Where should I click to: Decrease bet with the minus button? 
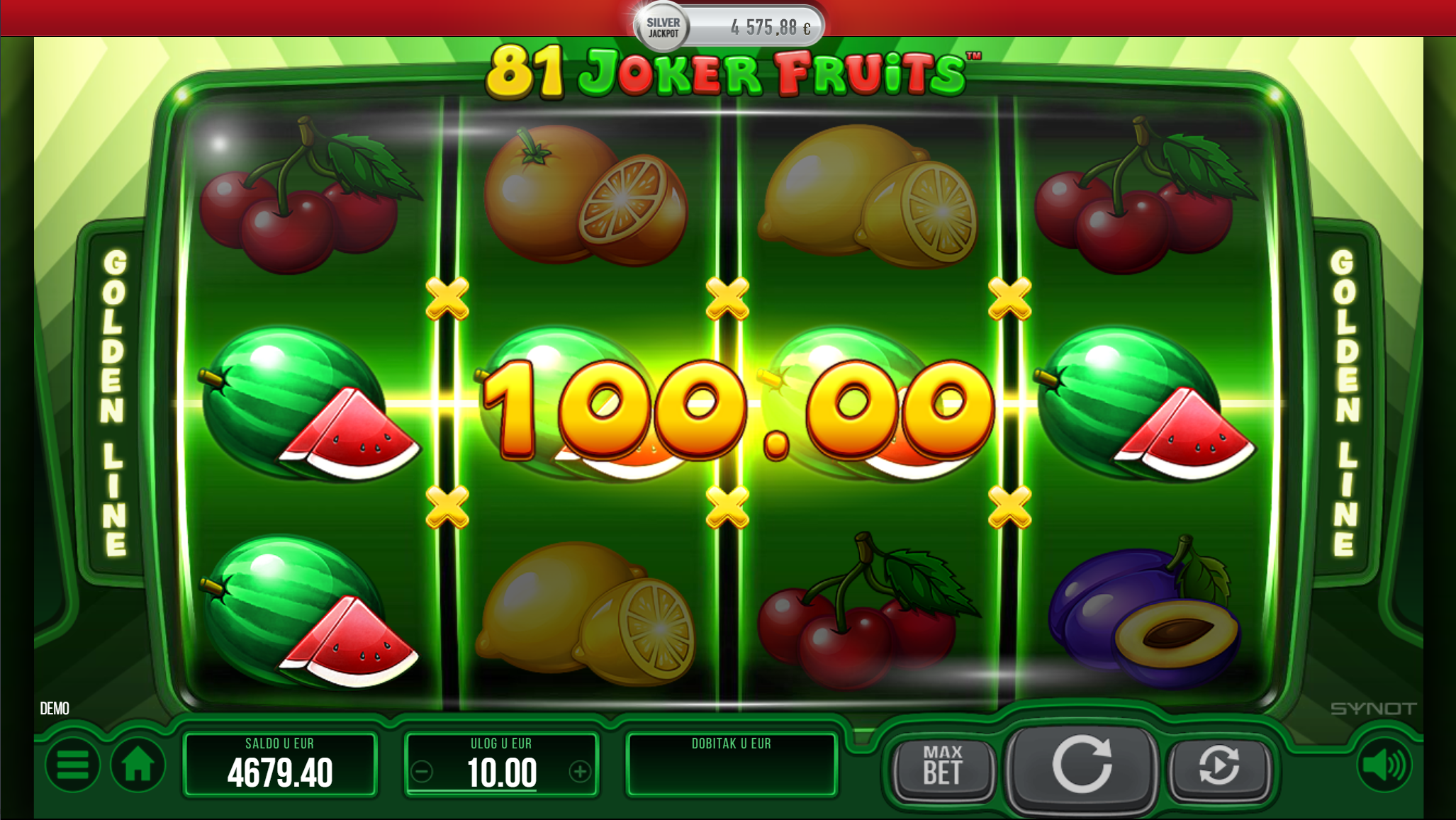(422, 771)
